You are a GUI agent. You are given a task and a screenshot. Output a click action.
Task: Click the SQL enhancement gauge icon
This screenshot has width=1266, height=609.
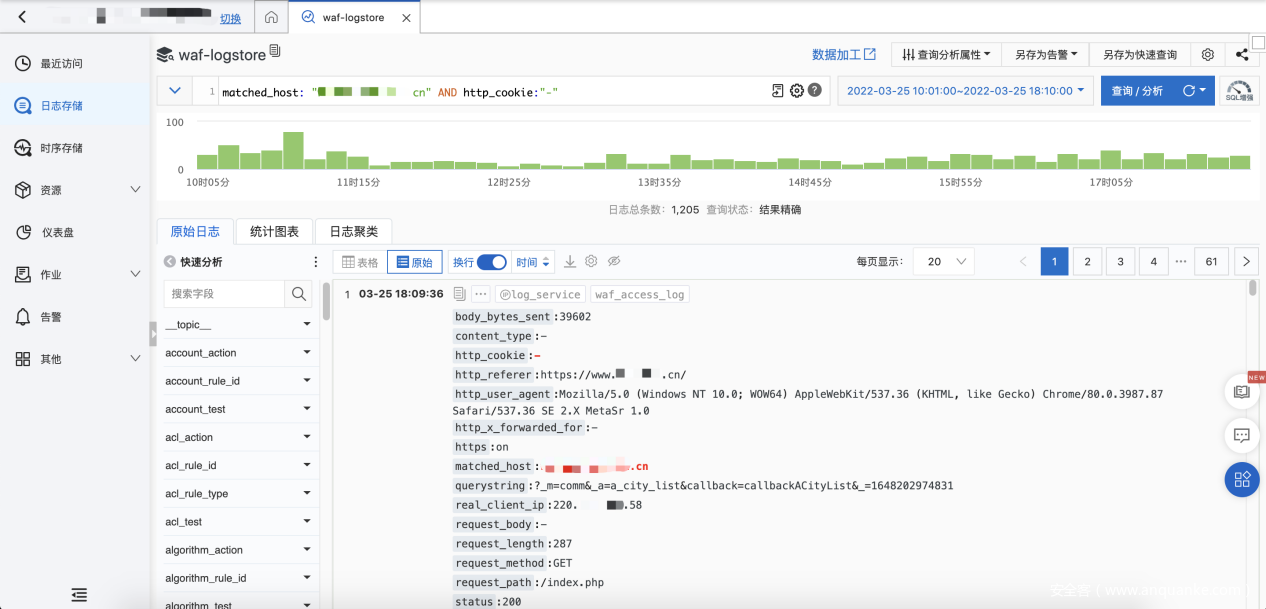coord(1240,91)
